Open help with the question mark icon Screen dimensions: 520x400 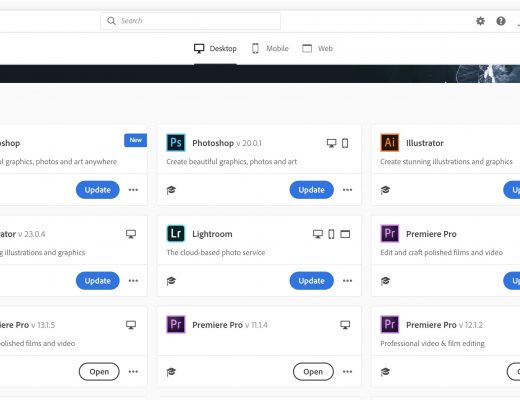(501, 21)
